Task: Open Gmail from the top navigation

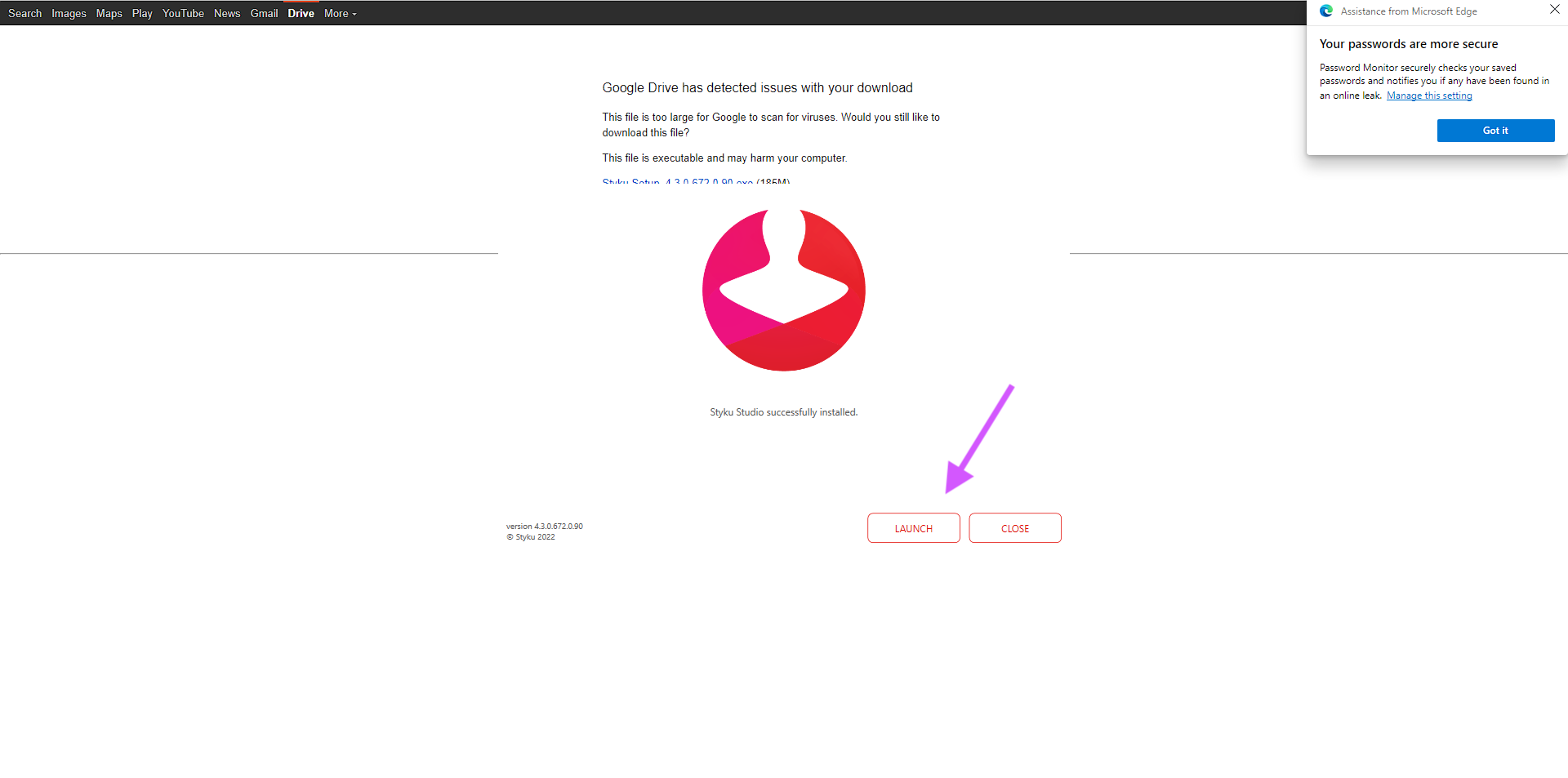Action: pos(264,13)
